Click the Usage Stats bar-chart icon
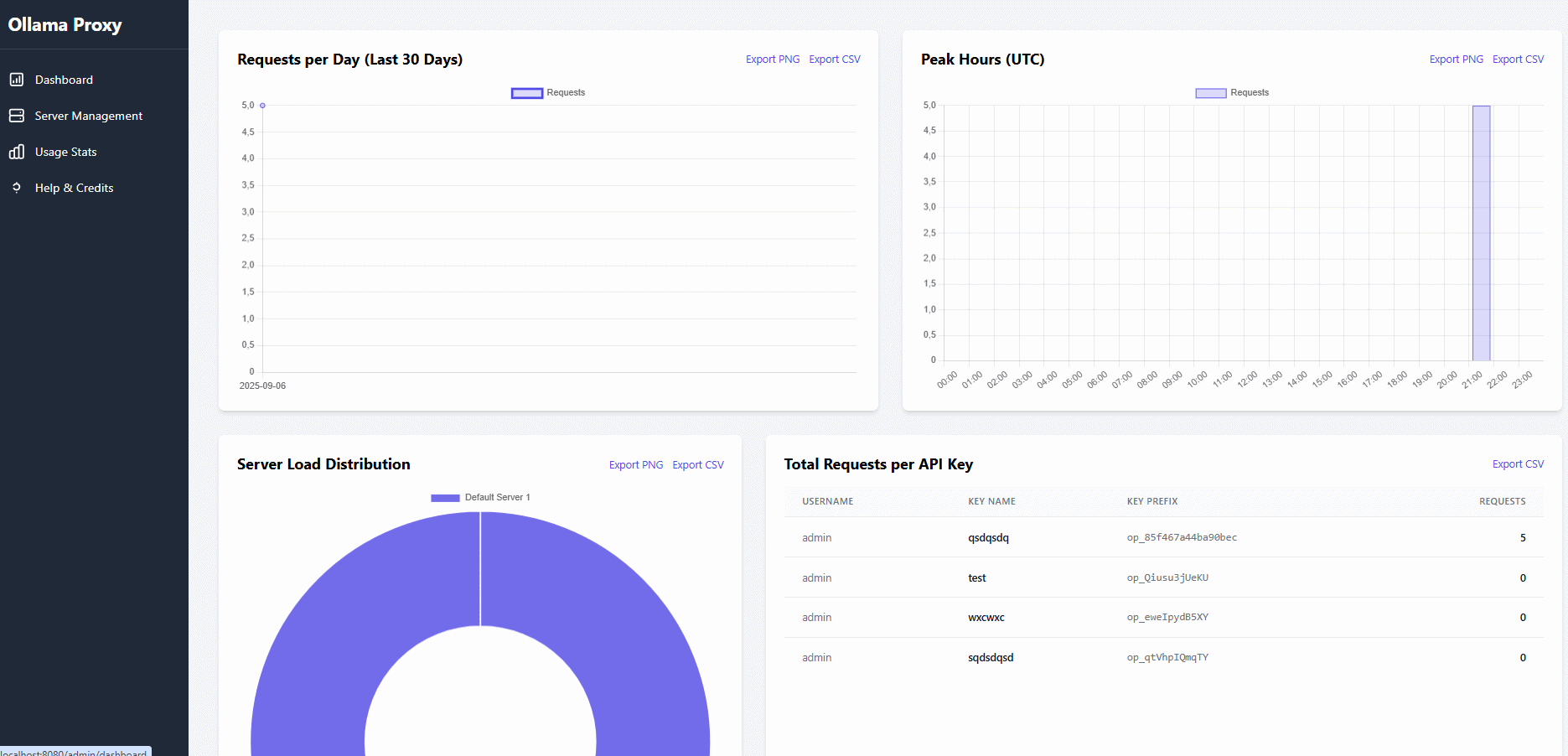Screen dimensions: 1568x756 click(x=18, y=152)
